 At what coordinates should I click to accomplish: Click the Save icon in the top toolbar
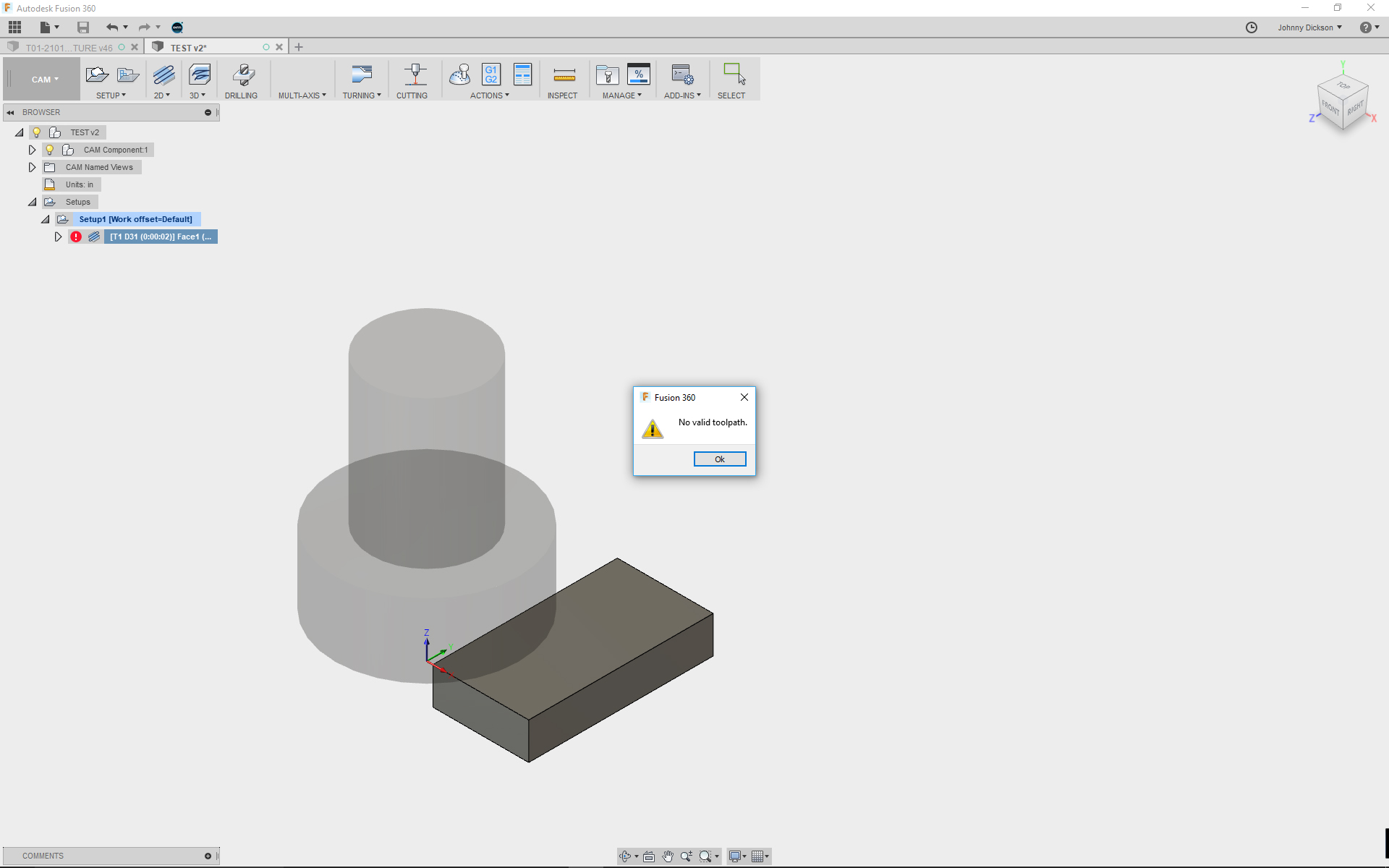[x=83, y=27]
